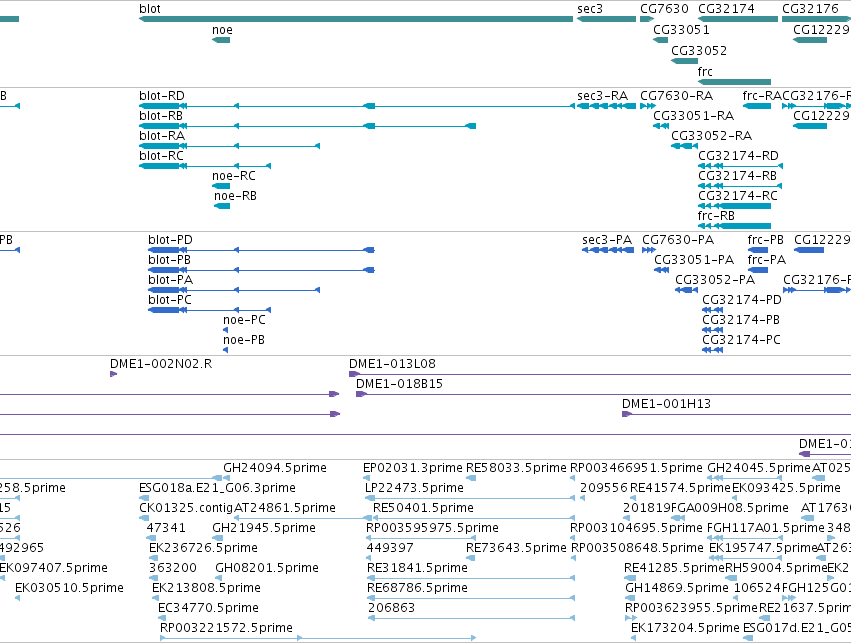Image resolution: width=851 pixels, height=643 pixels.
Task: Select EST RE31841.5prime
Action: 471,578
